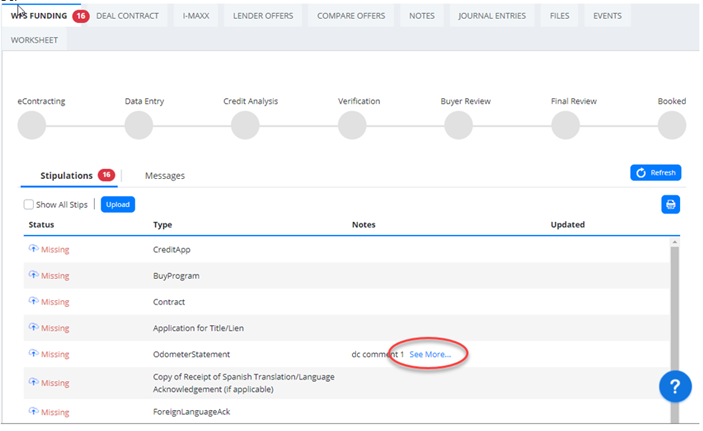Click the Type column header
This screenshot has width=703, height=431.
pos(162,225)
